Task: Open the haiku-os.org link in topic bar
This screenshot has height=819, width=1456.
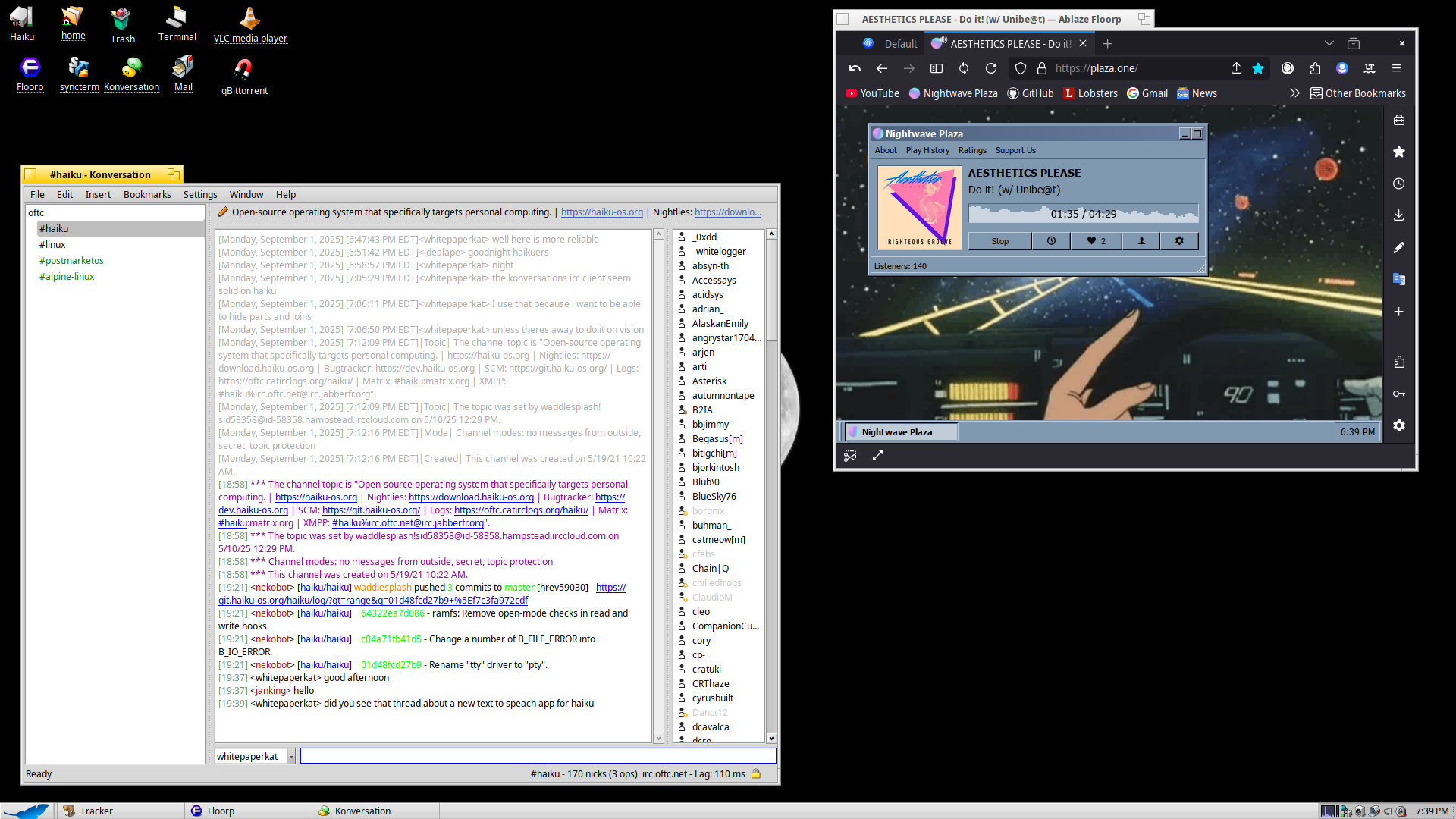Action: [x=601, y=212]
